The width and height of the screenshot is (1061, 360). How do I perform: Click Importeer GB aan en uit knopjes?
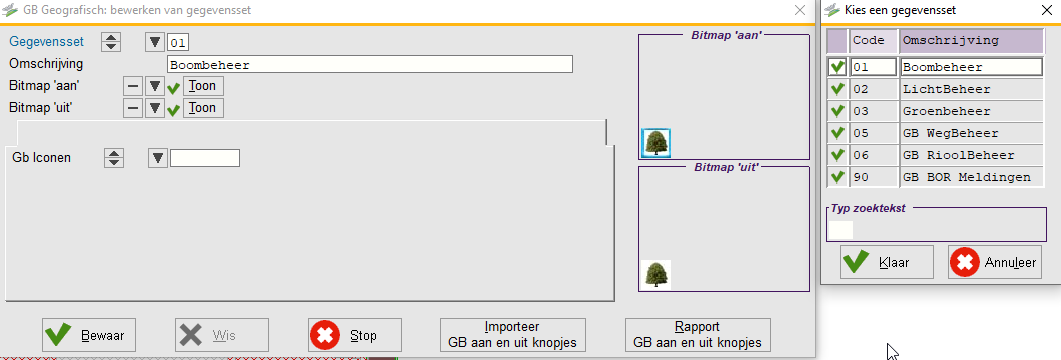(x=512, y=335)
